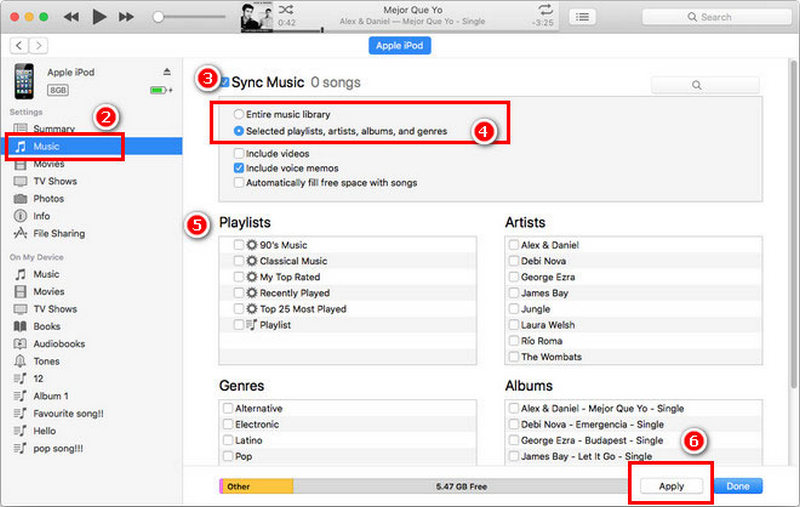Check Top 25 Most Played playlist
Viewport: 800px width, 507px height.
(238, 309)
